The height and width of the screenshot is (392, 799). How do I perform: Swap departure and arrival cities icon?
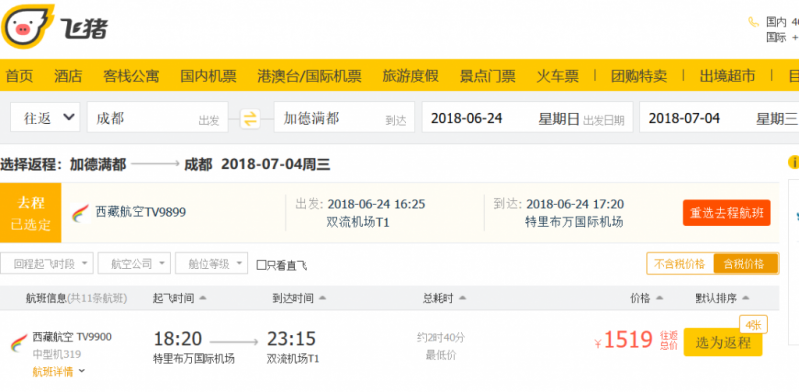tap(250, 119)
